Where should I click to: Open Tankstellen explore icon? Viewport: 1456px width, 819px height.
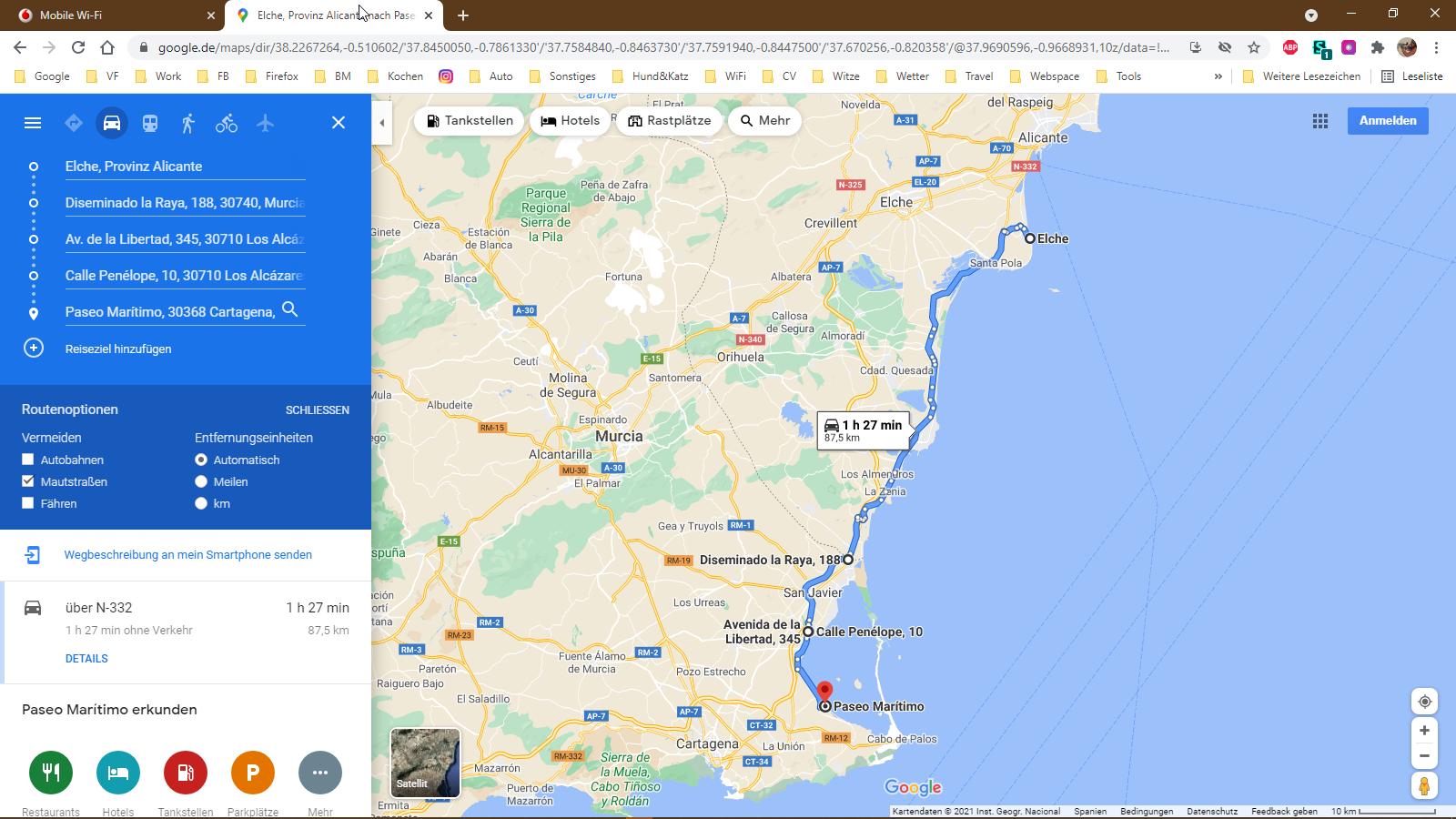[186, 773]
